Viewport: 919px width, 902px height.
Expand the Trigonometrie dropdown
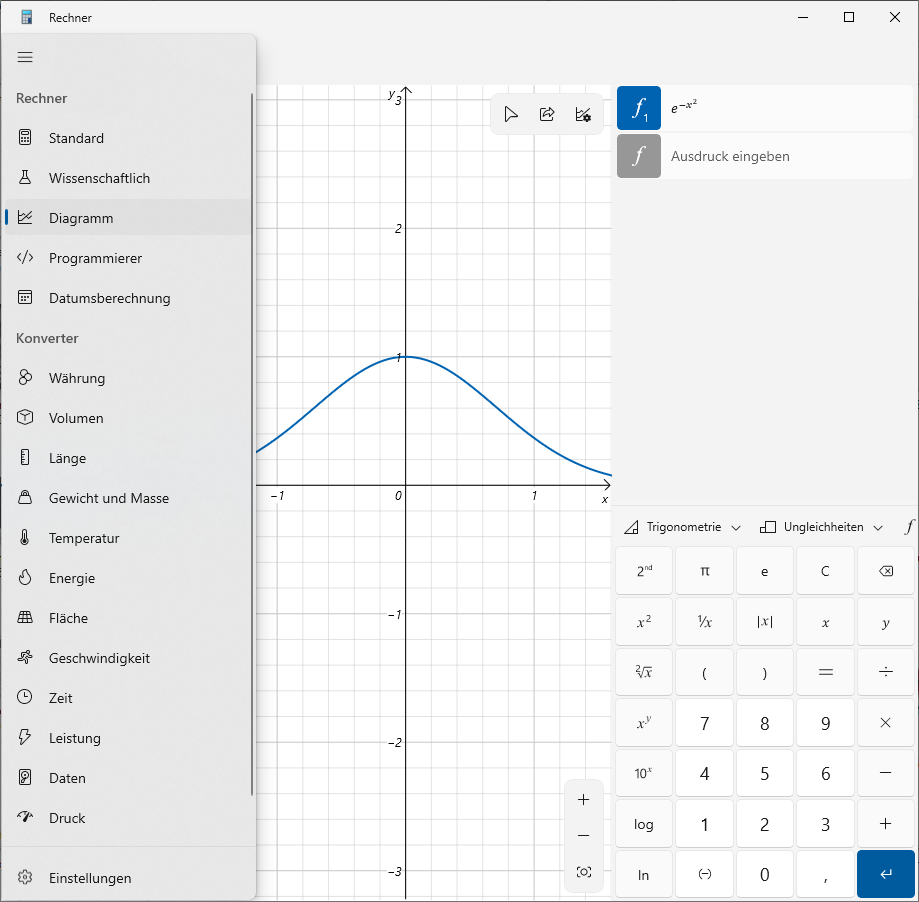point(683,527)
